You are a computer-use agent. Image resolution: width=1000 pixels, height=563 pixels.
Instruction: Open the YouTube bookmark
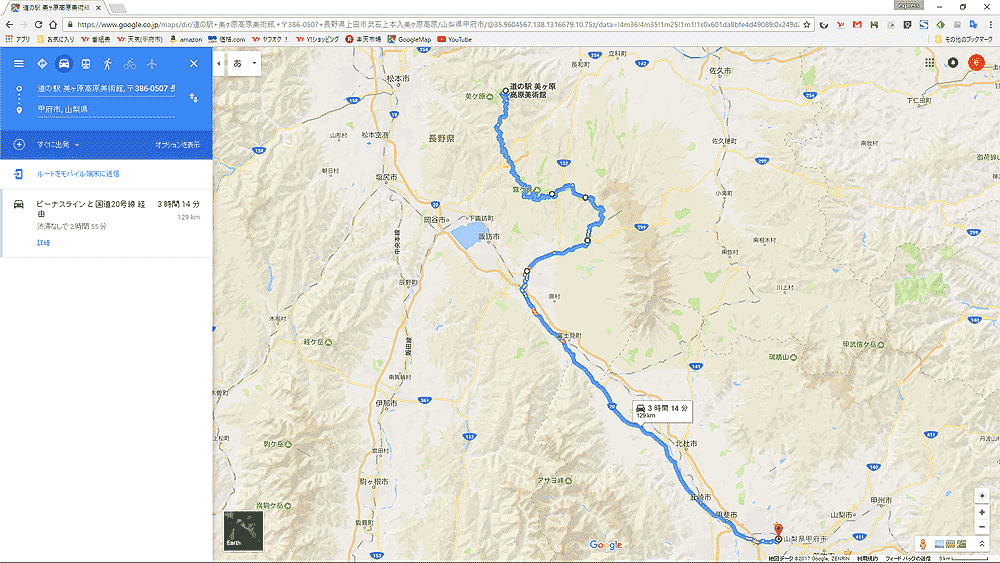pyautogui.click(x=455, y=40)
